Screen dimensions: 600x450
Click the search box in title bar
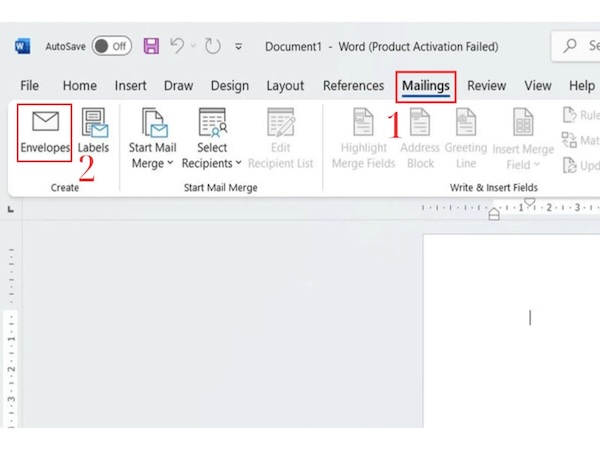(x=578, y=46)
